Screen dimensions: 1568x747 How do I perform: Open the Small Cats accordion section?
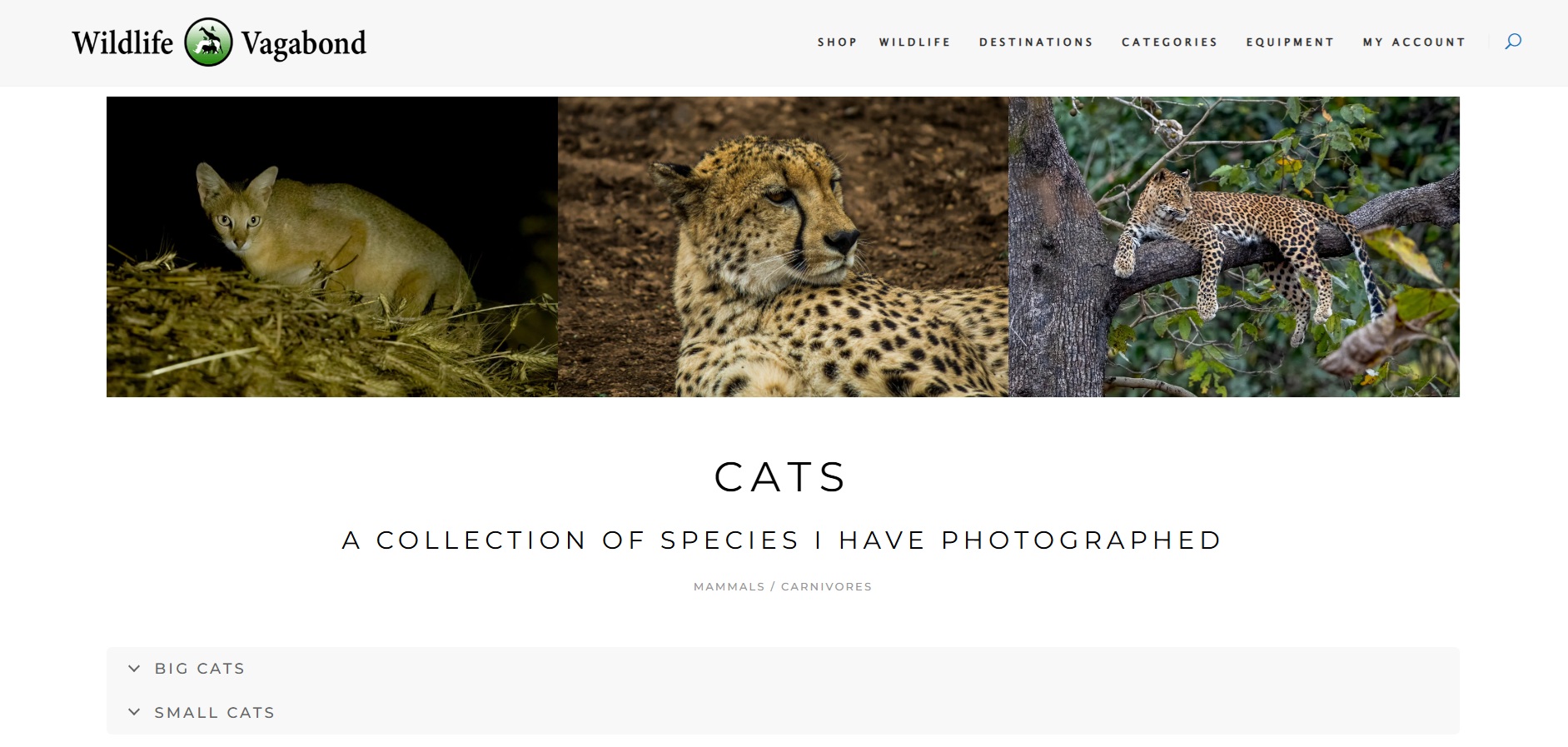click(783, 712)
